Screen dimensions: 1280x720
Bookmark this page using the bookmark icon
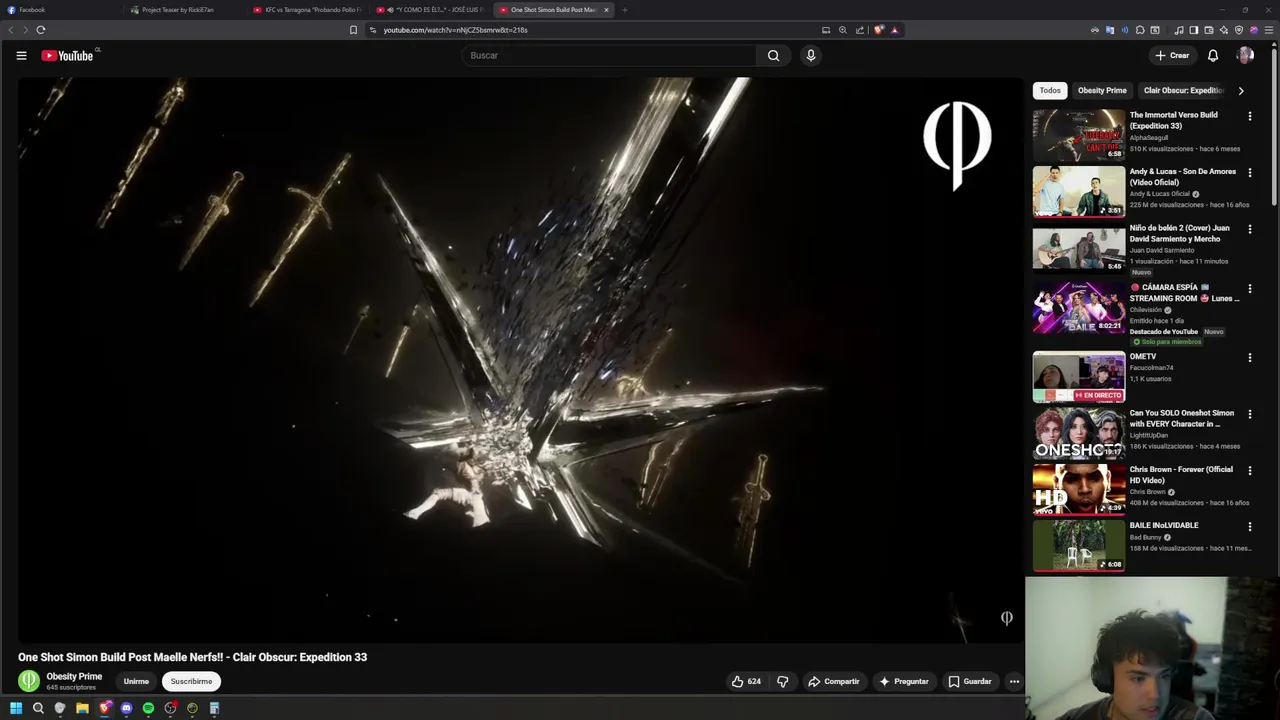click(x=353, y=30)
